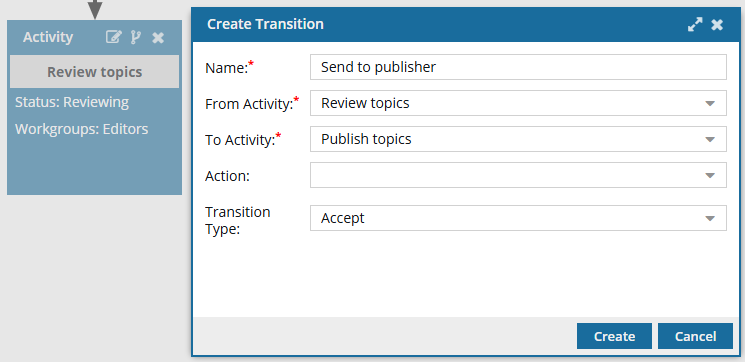Select the Review topics activity title
The height and width of the screenshot is (362, 745).
click(95, 72)
